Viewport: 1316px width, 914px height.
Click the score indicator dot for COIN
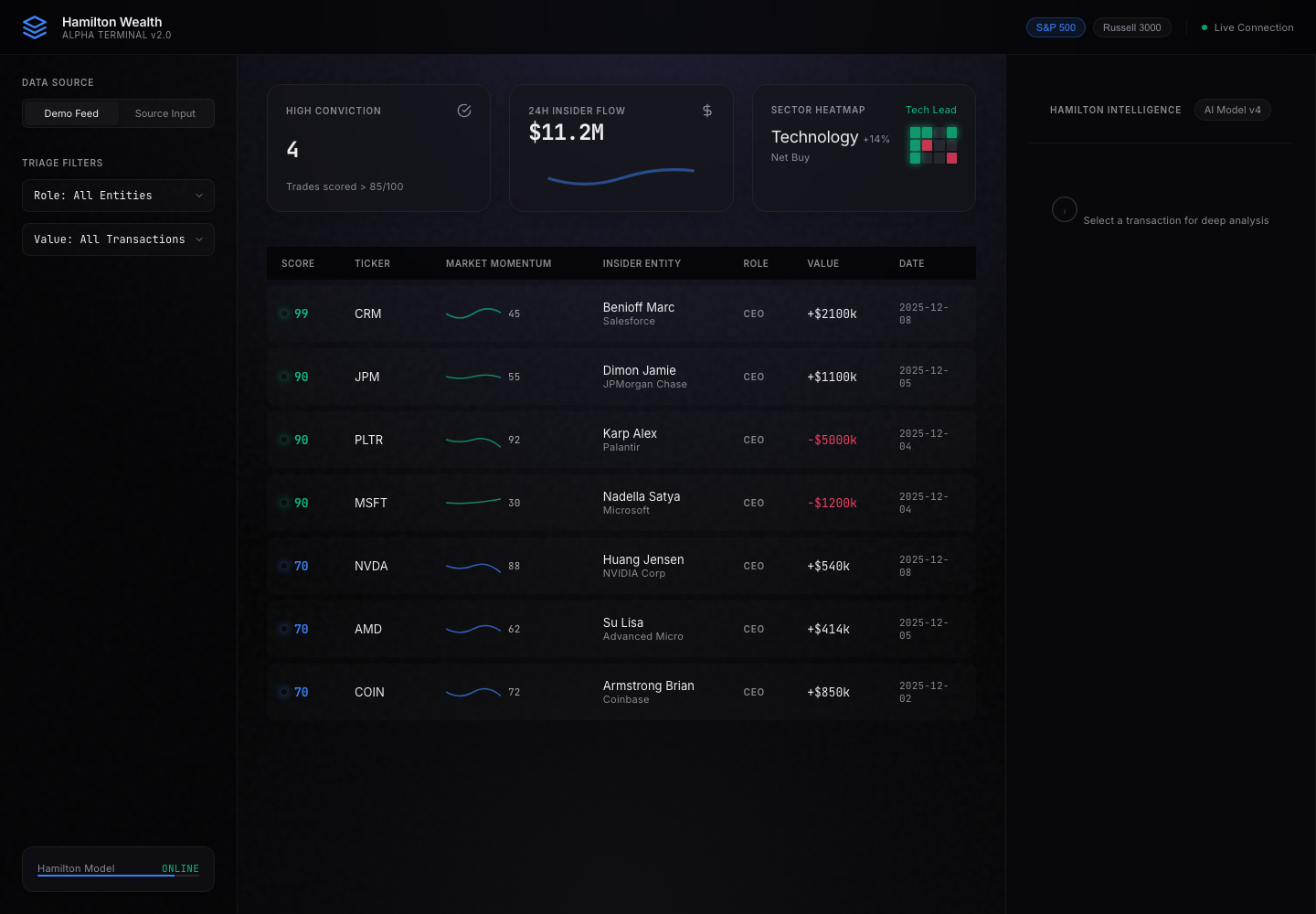pos(284,692)
